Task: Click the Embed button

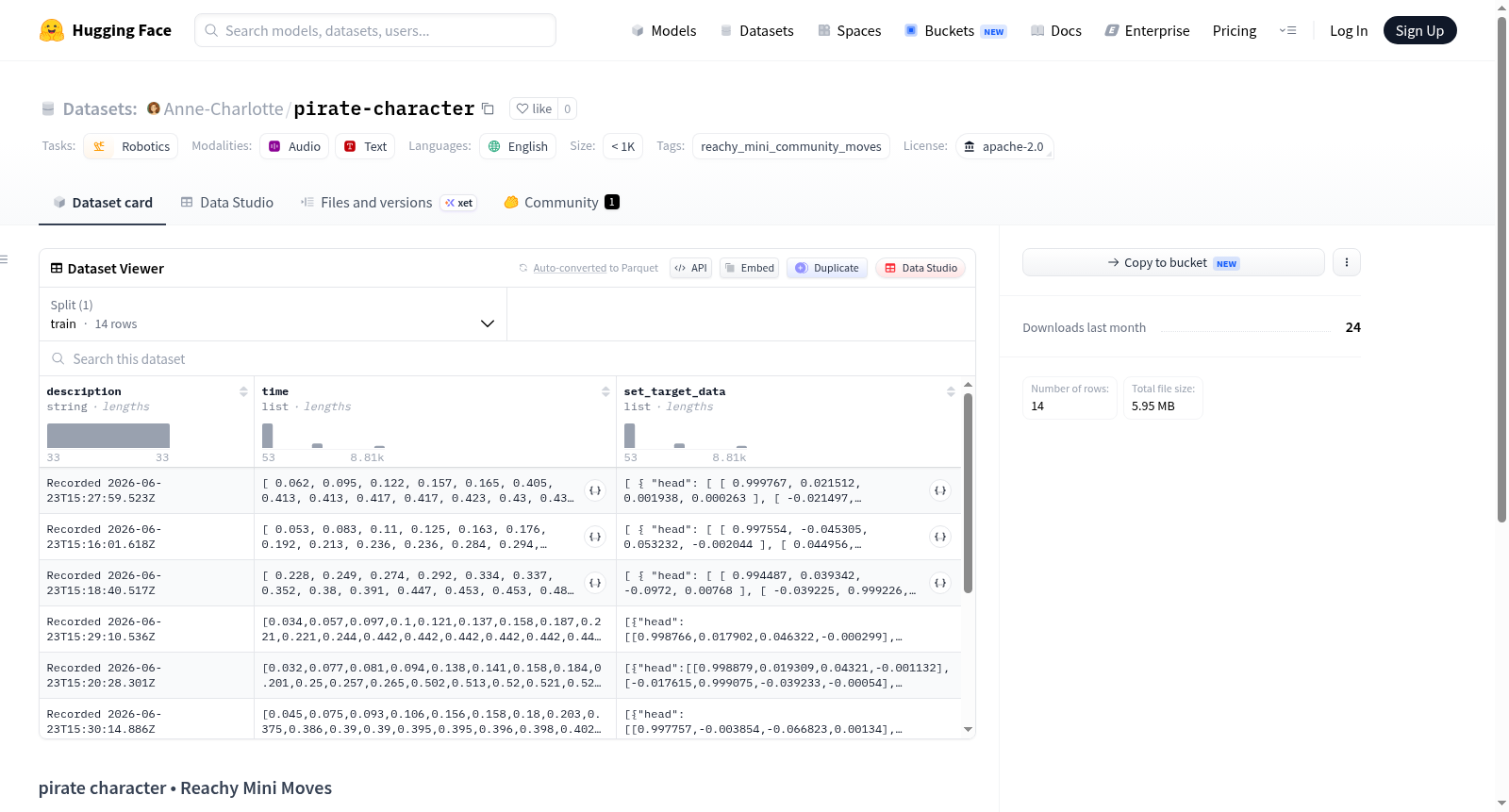Action: [749, 269]
